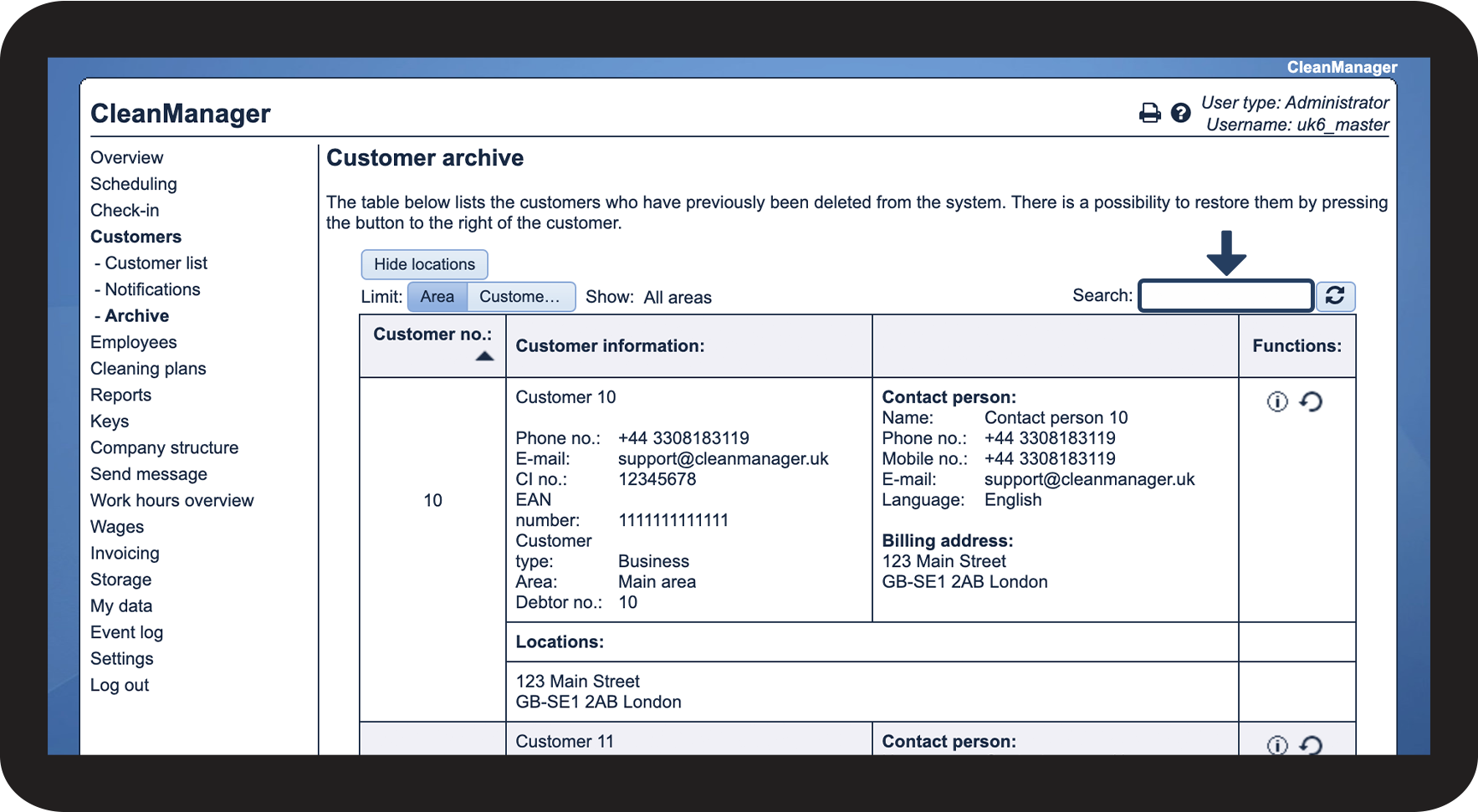Open My data page

point(121,606)
